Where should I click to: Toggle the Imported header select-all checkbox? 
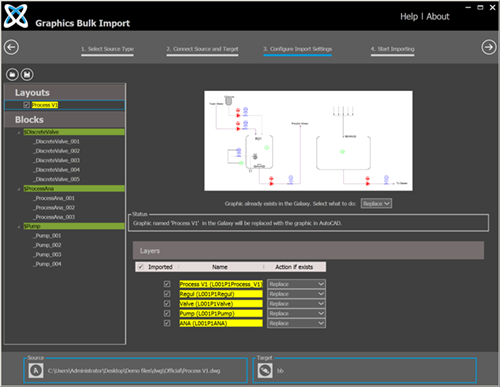pyautogui.click(x=141, y=267)
